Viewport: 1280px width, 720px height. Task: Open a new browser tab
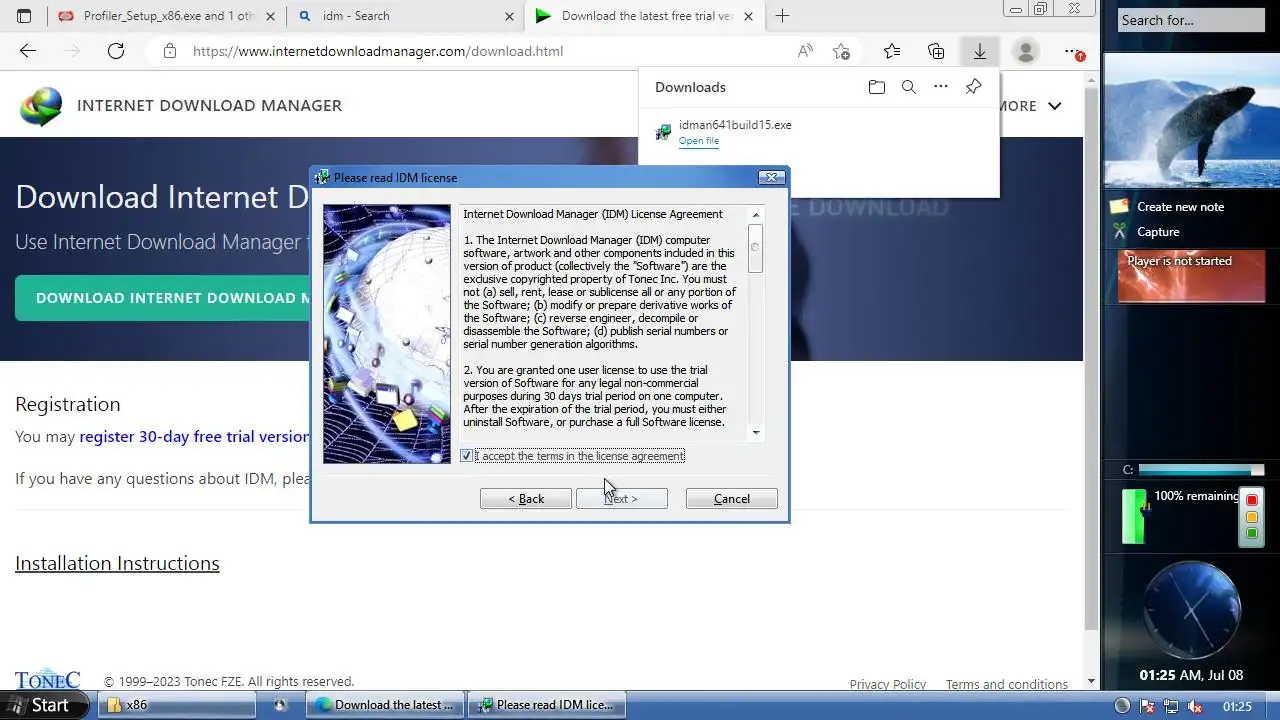[782, 16]
